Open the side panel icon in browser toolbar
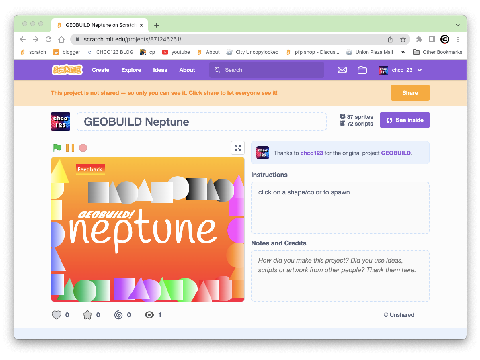This screenshot has width=480, height=360. [x=432, y=39]
